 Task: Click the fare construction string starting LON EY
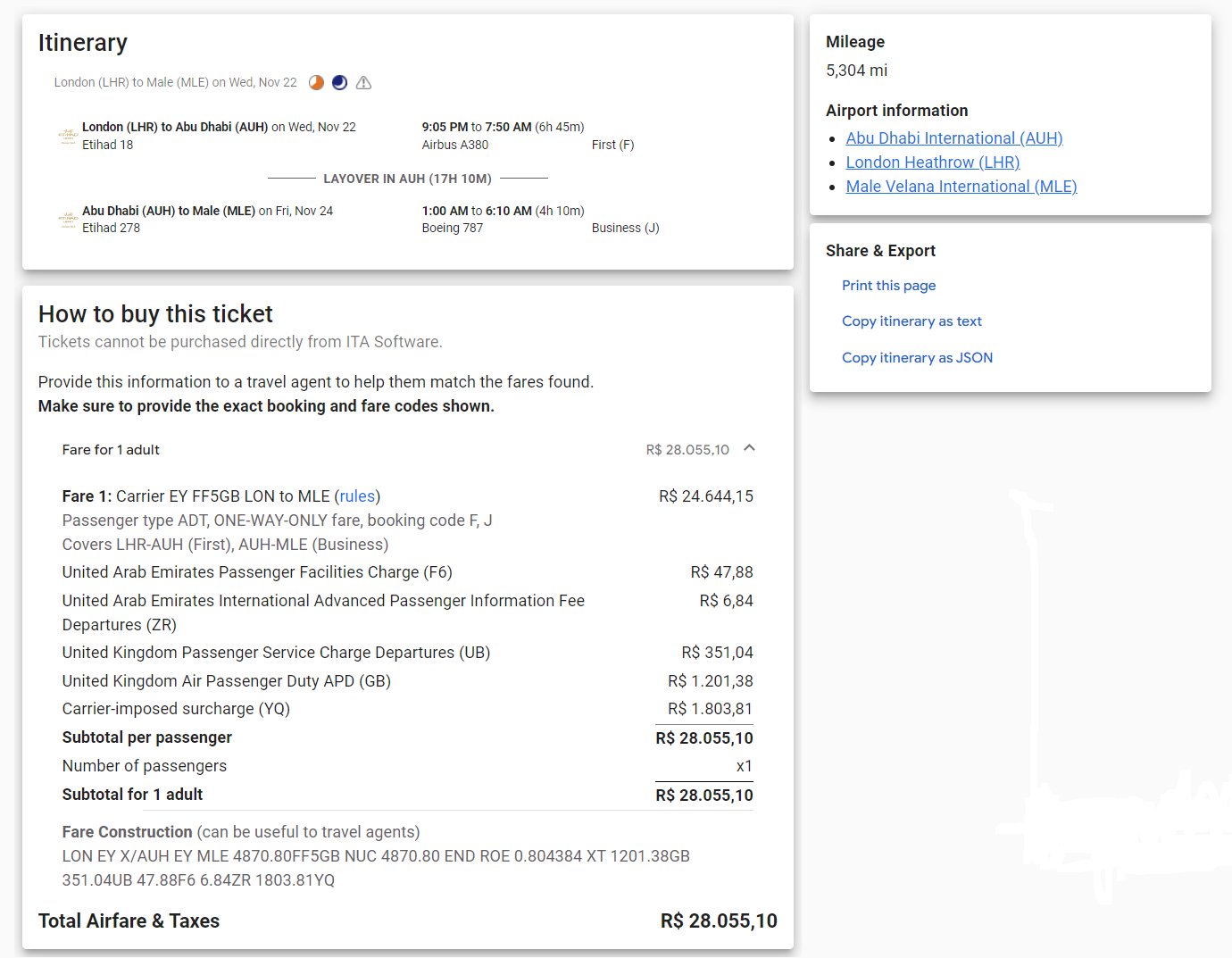pyautogui.click(x=376, y=868)
